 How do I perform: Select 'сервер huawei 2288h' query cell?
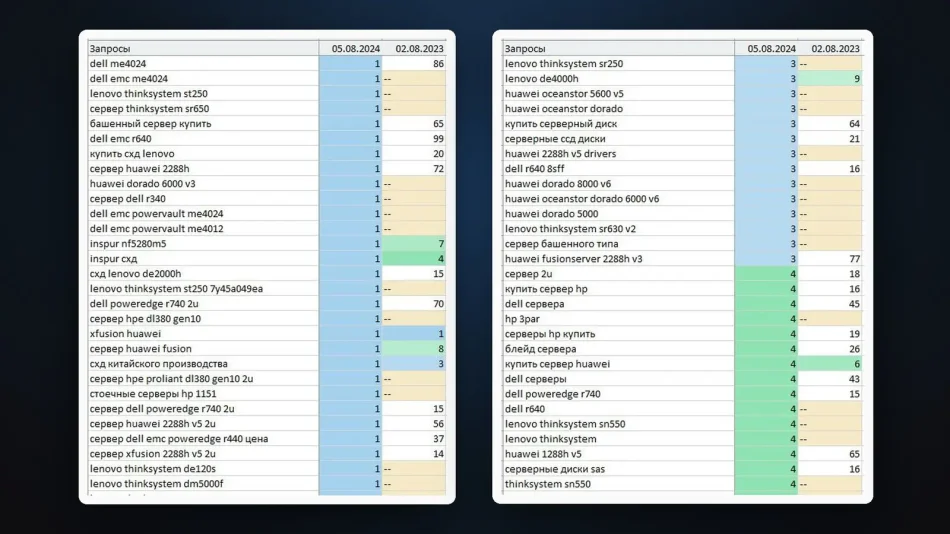(204, 169)
